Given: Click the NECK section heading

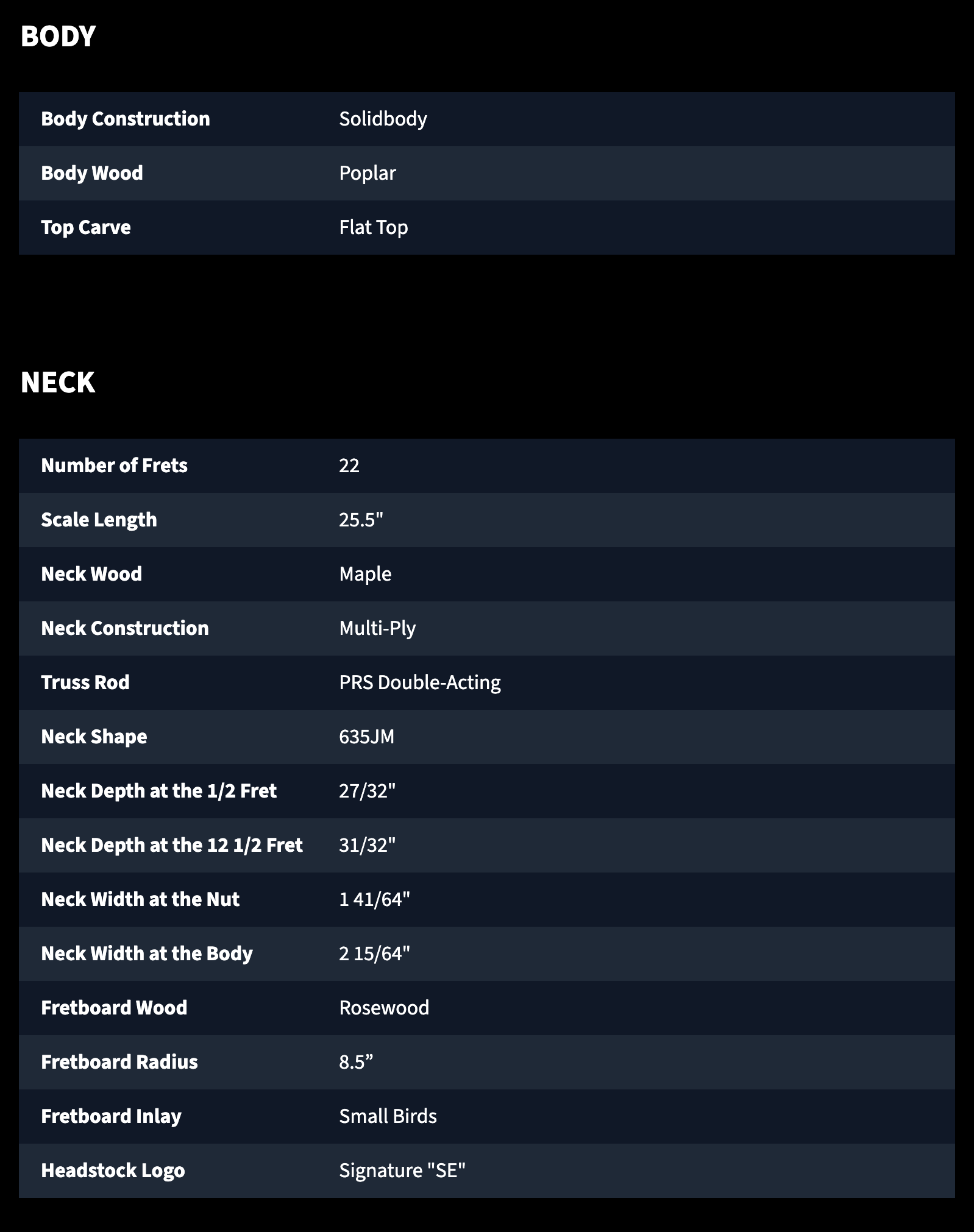Looking at the screenshot, I should (x=58, y=383).
